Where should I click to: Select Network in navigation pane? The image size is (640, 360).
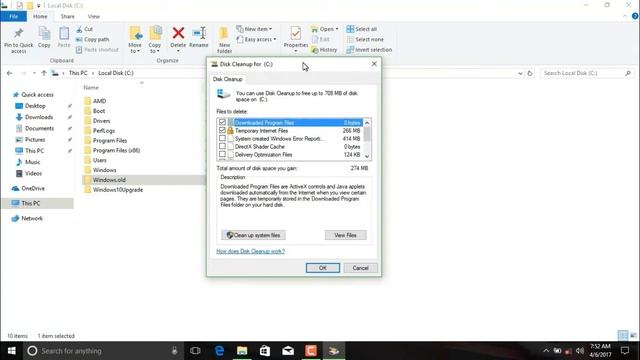tap(32, 218)
